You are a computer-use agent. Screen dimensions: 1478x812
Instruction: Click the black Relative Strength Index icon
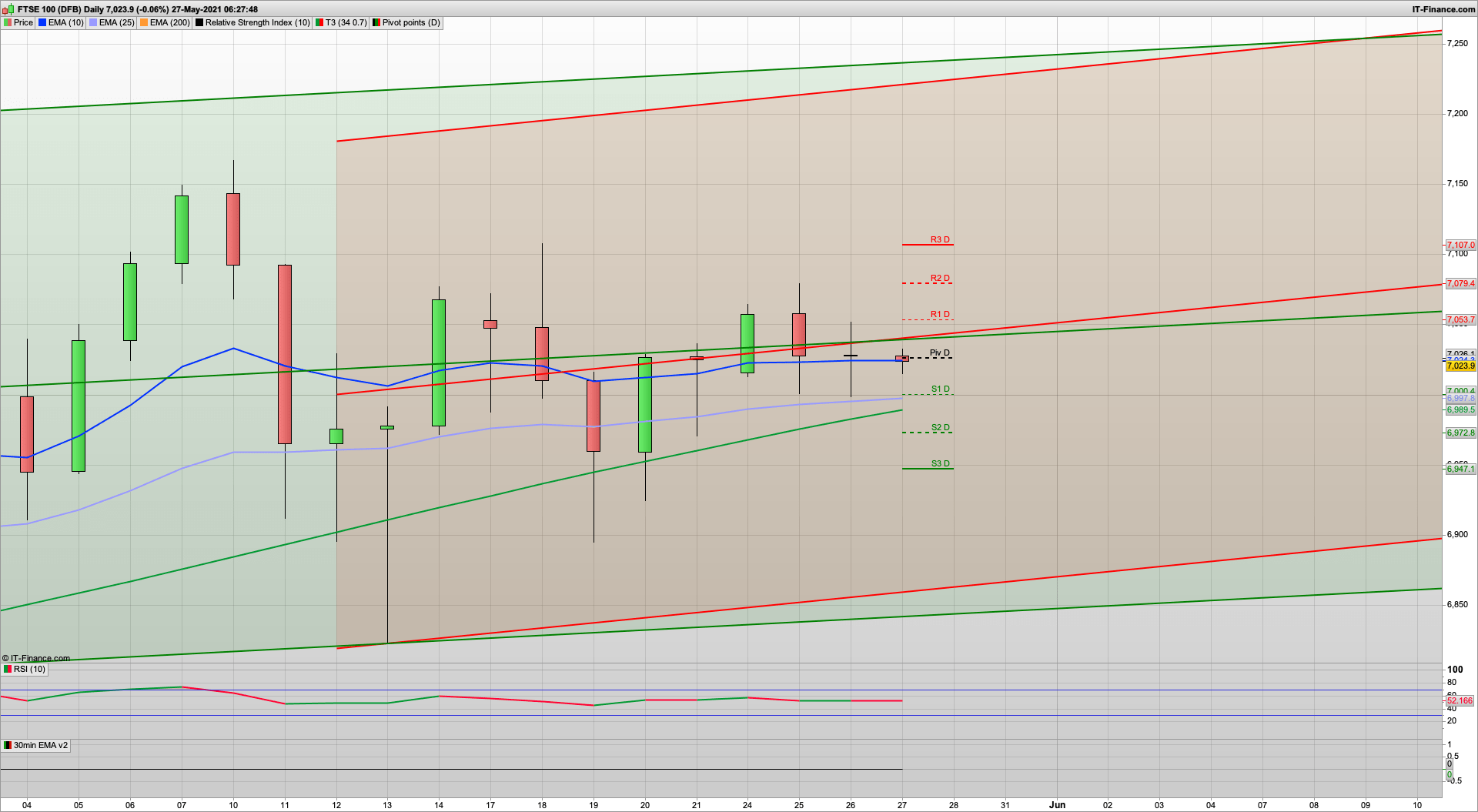point(199,22)
